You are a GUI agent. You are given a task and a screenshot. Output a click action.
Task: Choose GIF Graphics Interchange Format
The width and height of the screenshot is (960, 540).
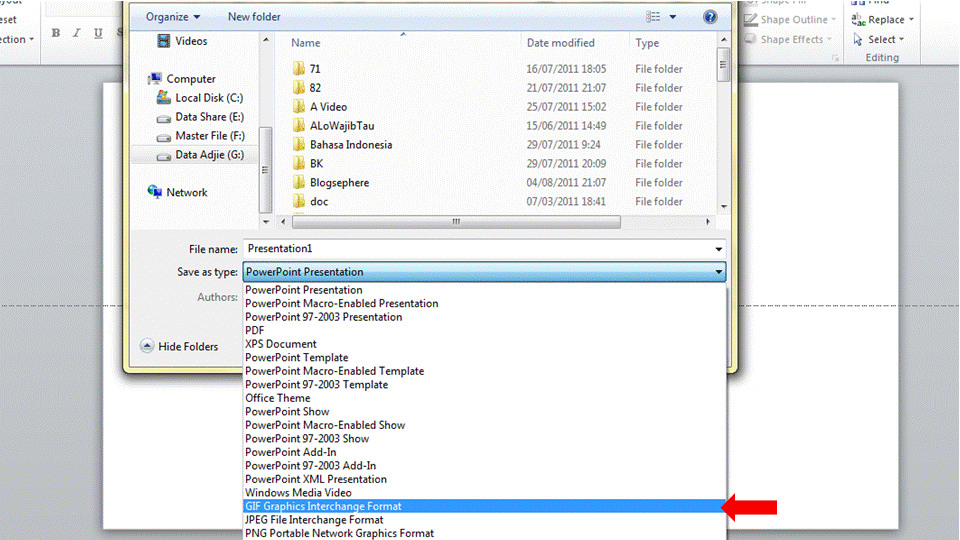[484, 506]
